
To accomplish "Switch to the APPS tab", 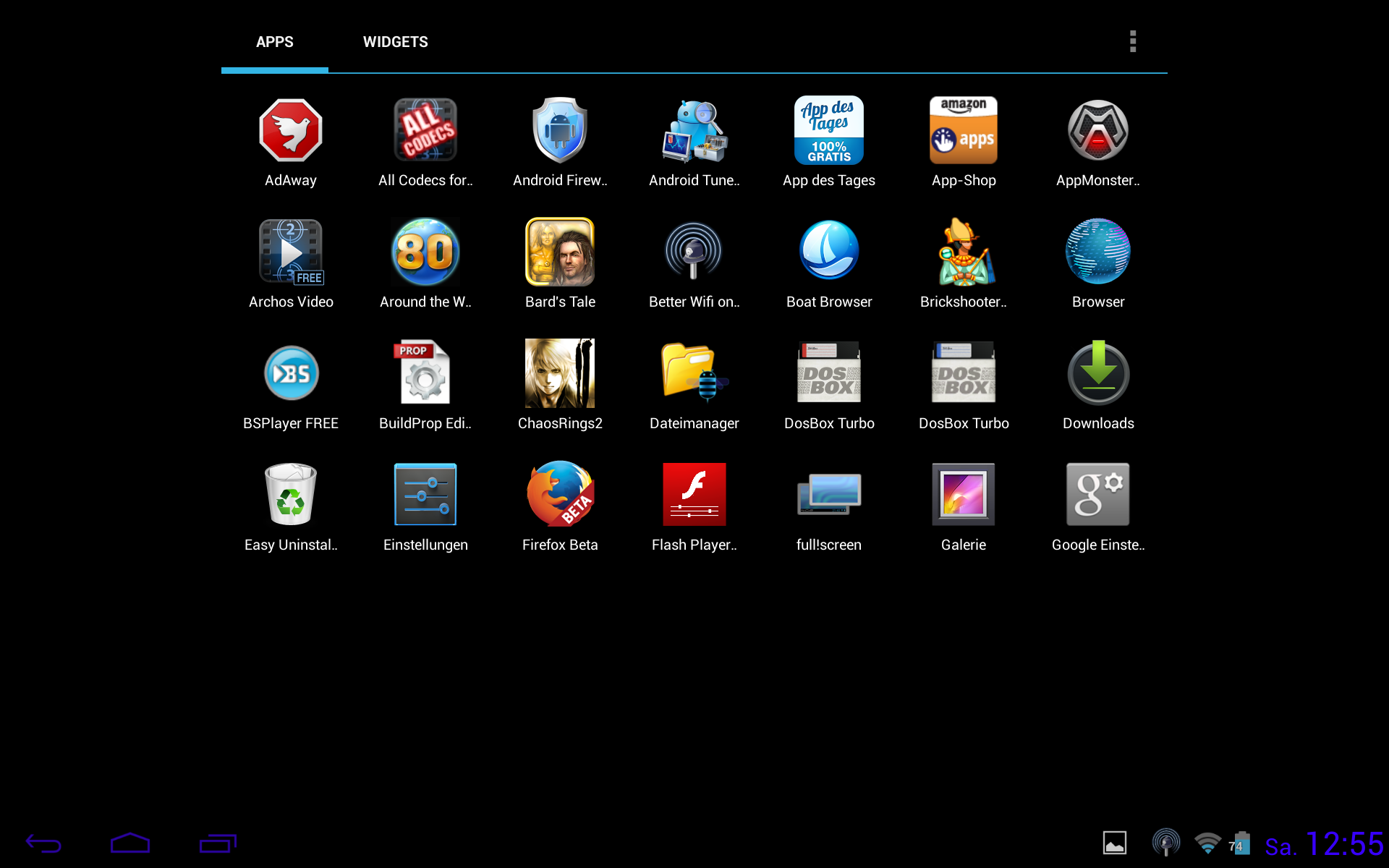I will (275, 42).
